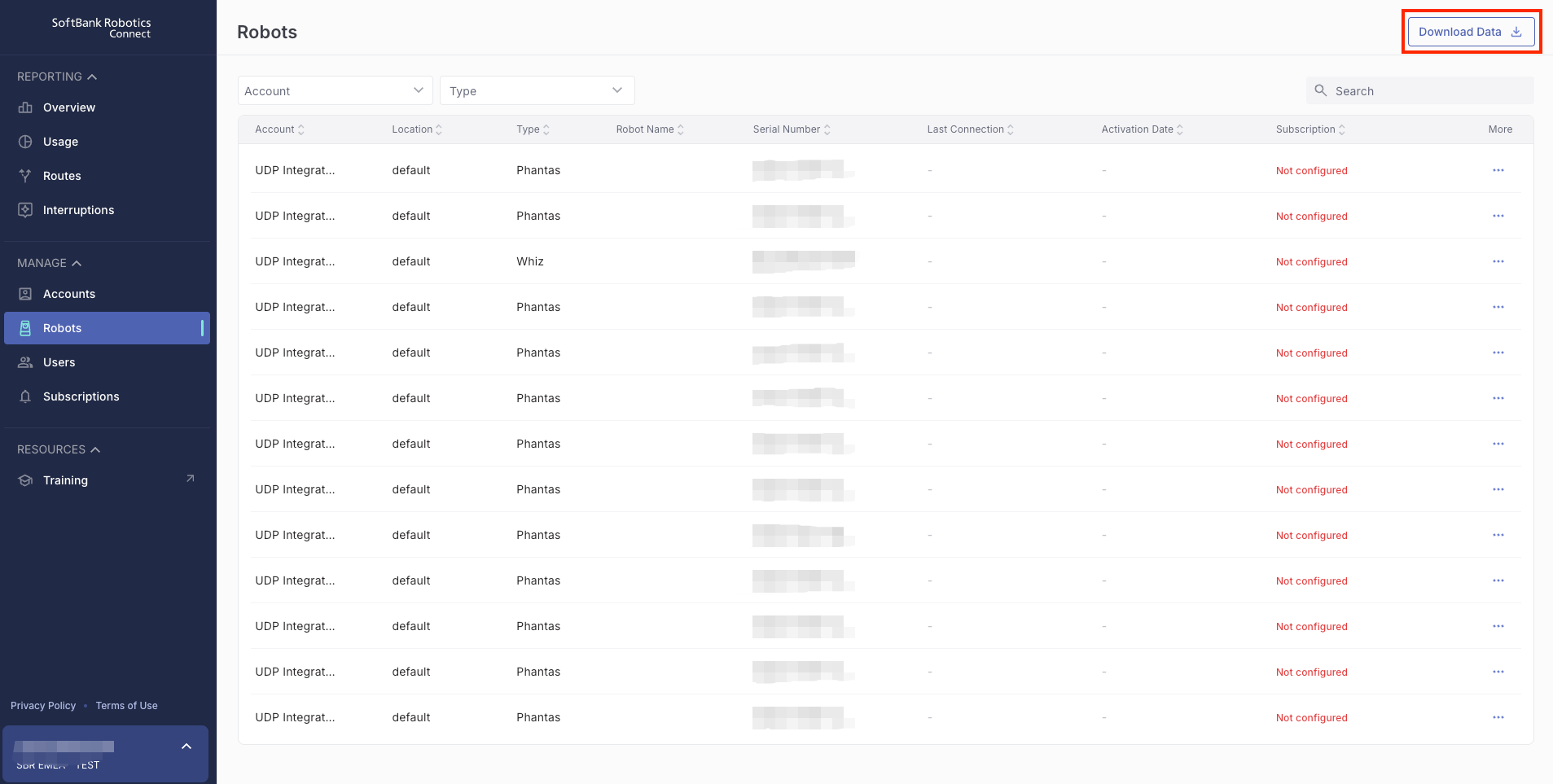
Task: Open the Privacy Policy link
Action: pos(43,706)
